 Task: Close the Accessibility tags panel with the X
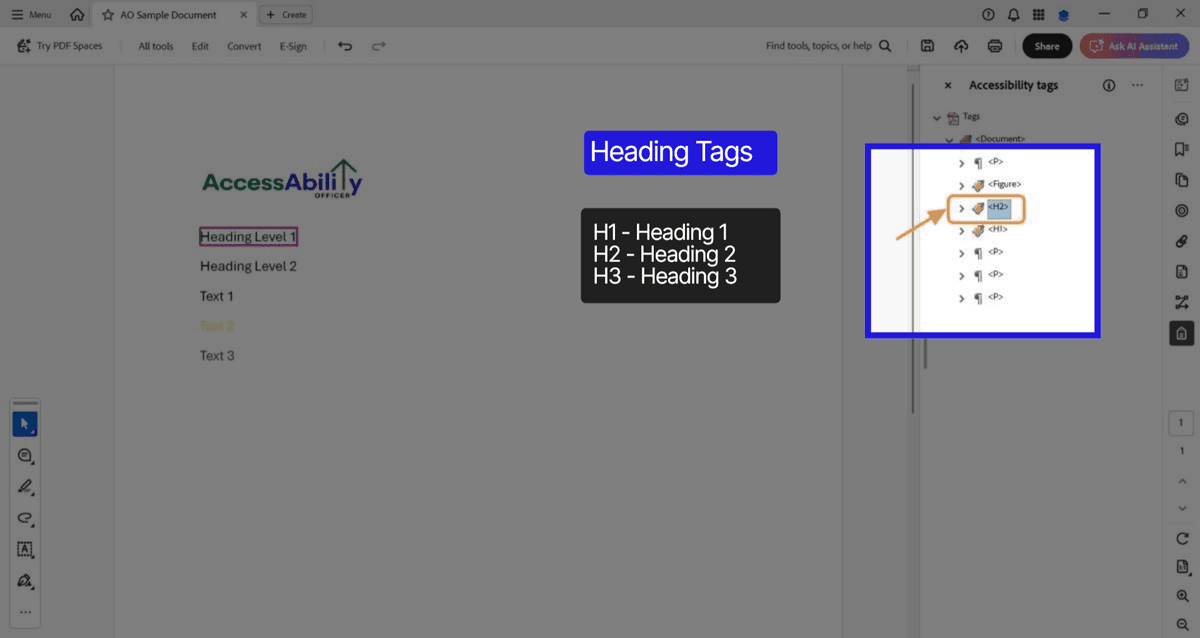(948, 85)
